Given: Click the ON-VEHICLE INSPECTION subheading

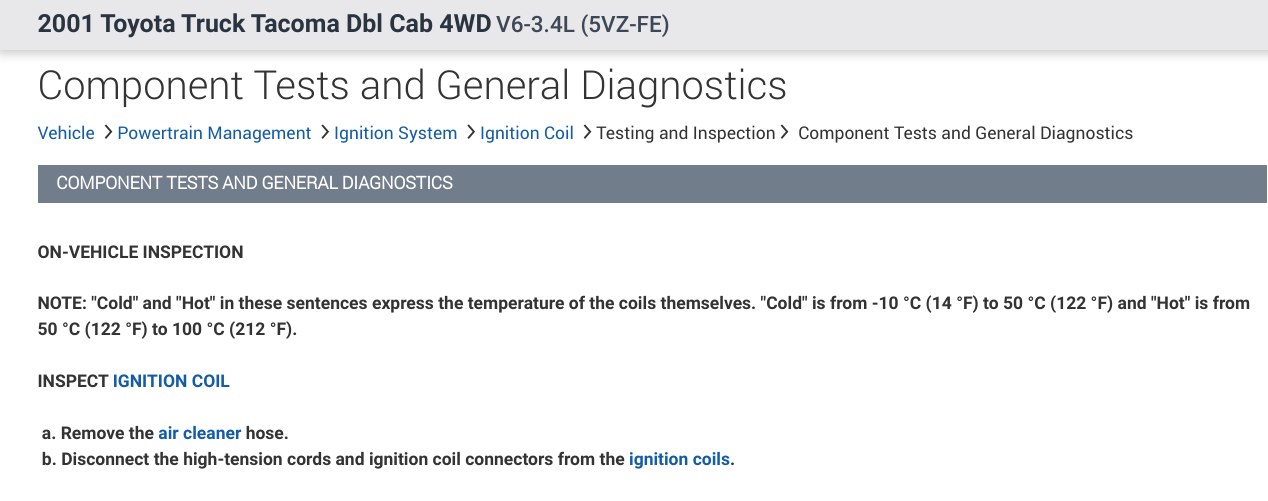Looking at the screenshot, I should point(140,252).
